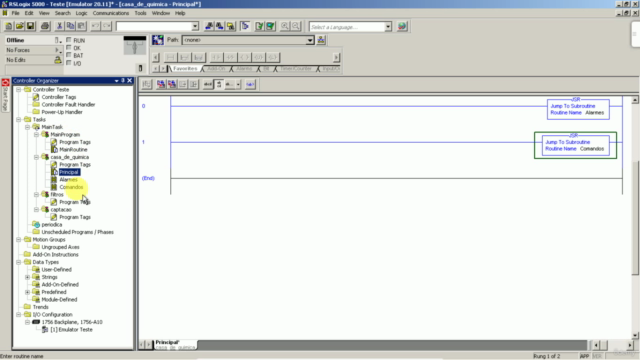Toggle the I/O status checkbox
This screenshot has width=640, height=360.
[x=69, y=63]
